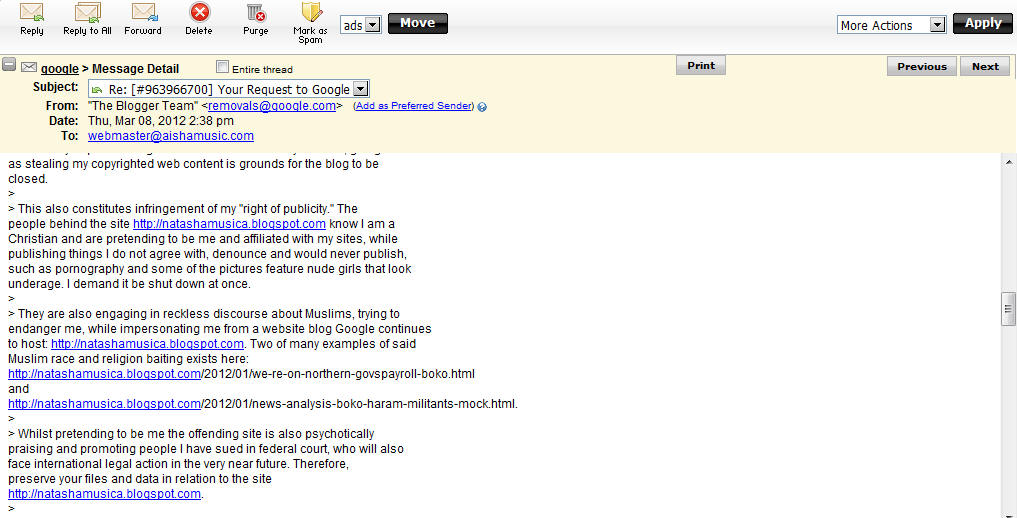Click the Print button
The width and height of the screenshot is (1017, 518).
700,65
